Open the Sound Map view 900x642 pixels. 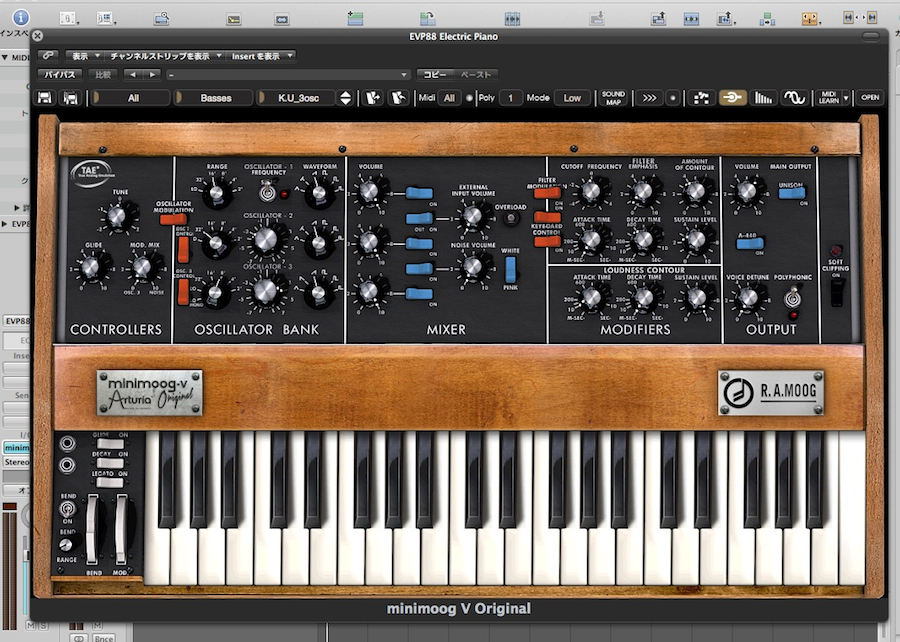tap(613, 98)
